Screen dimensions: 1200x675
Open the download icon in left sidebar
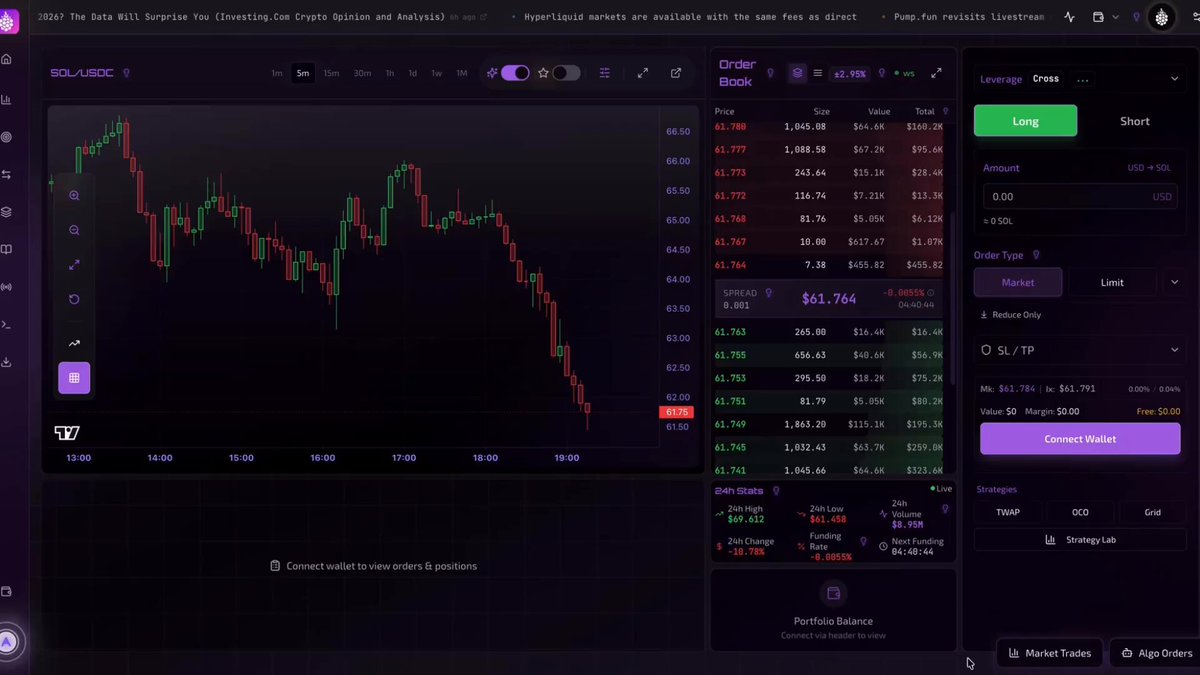[6, 362]
